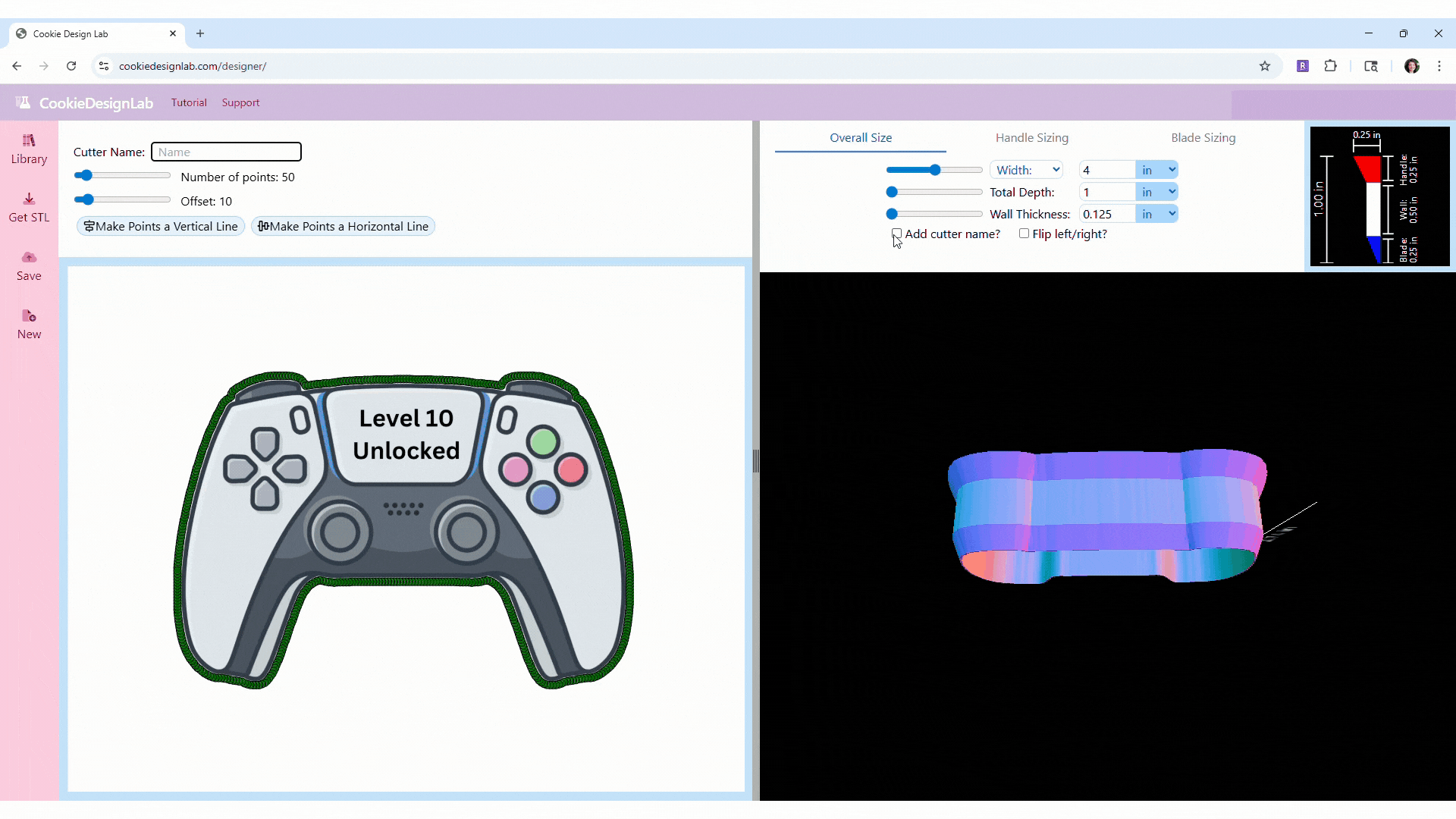1456x819 pixels.
Task: Open the Chrome profile avatar
Action: click(1412, 66)
